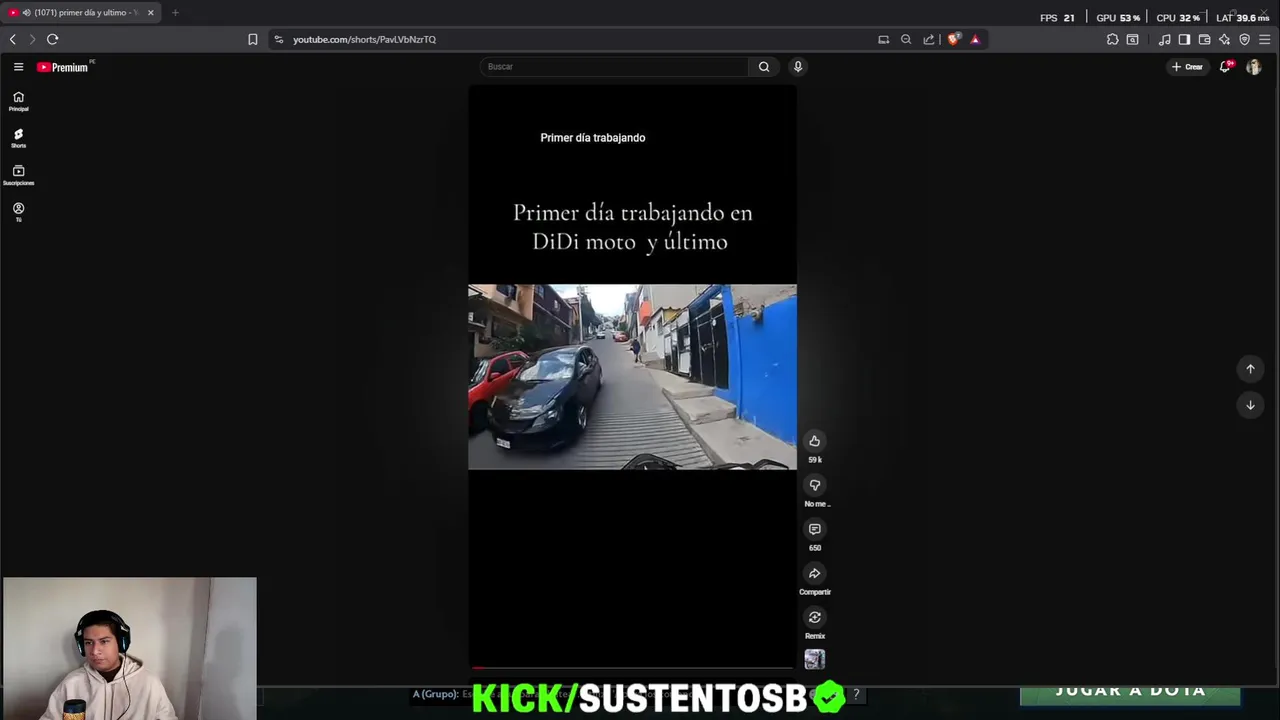
Task: Like the short with thumbs up
Action: click(x=815, y=441)
